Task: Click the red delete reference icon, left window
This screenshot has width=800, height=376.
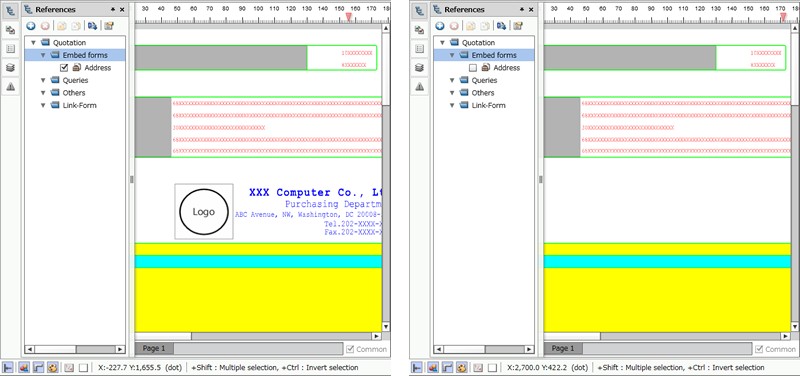Action: pos(45,26)
